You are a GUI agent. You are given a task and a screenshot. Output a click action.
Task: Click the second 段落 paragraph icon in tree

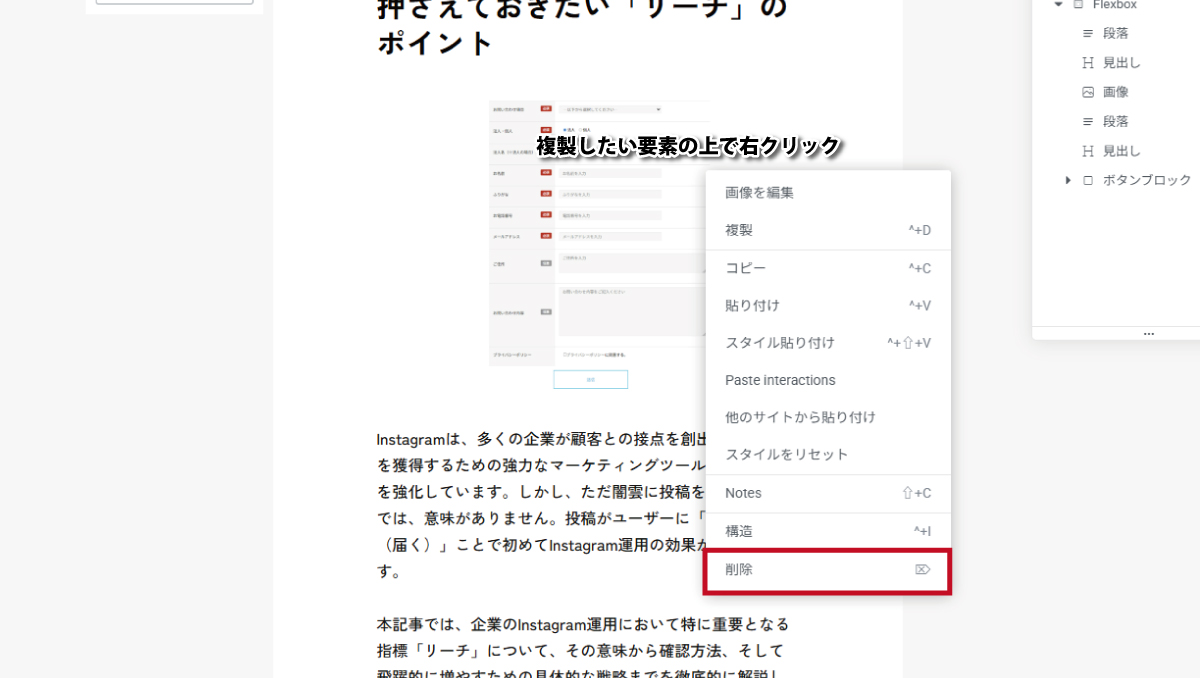[x=1088, y=121]
